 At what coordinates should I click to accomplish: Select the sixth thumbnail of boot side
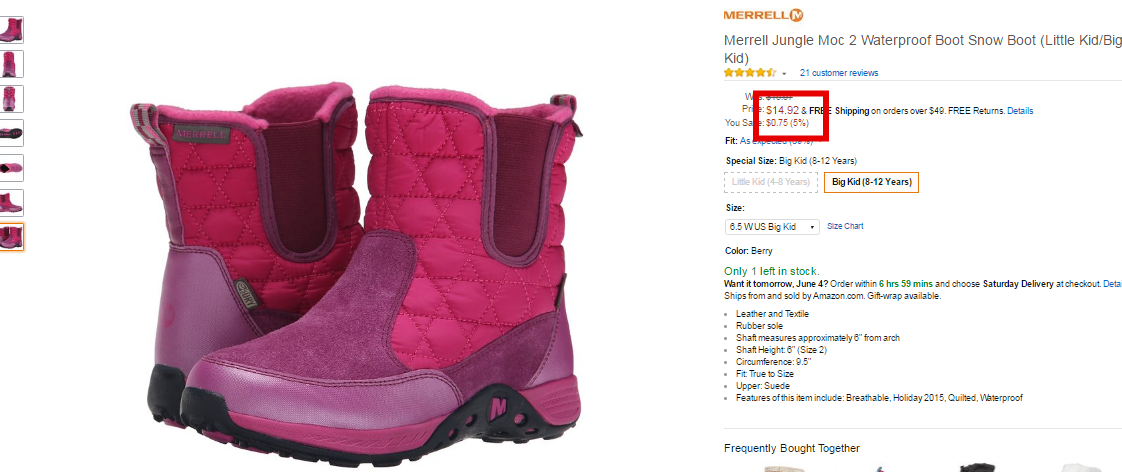pyautogui.click(x=11, y=202)
